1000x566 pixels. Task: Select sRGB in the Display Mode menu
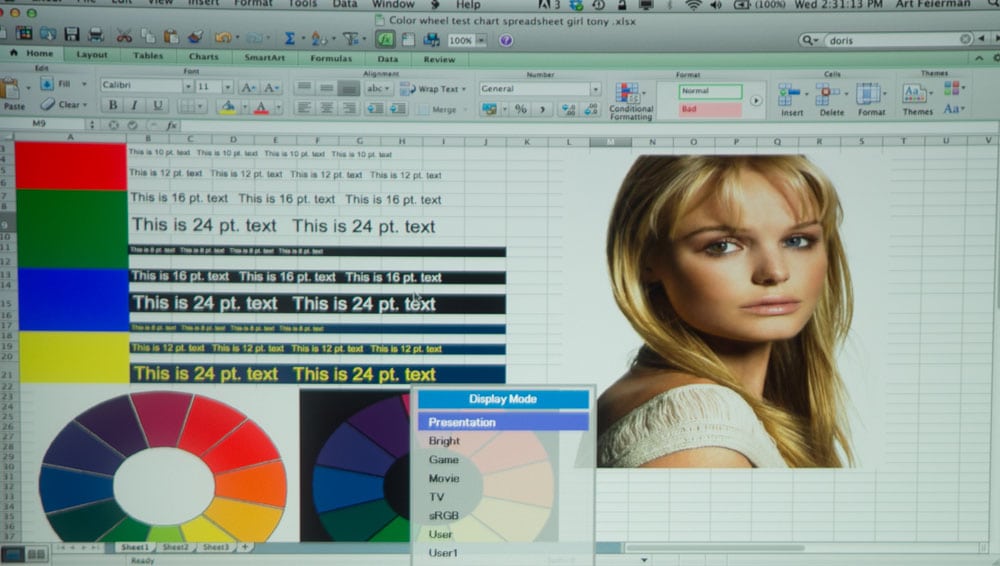point(443,515)
